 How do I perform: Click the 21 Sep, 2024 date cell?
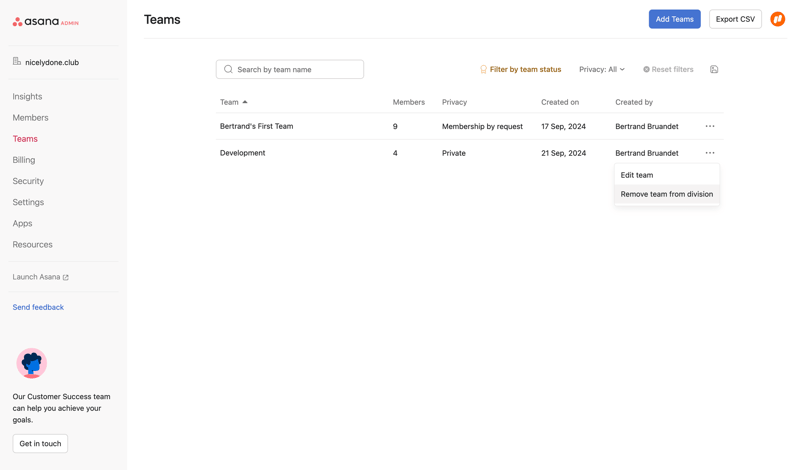click(x=563, y=153)
